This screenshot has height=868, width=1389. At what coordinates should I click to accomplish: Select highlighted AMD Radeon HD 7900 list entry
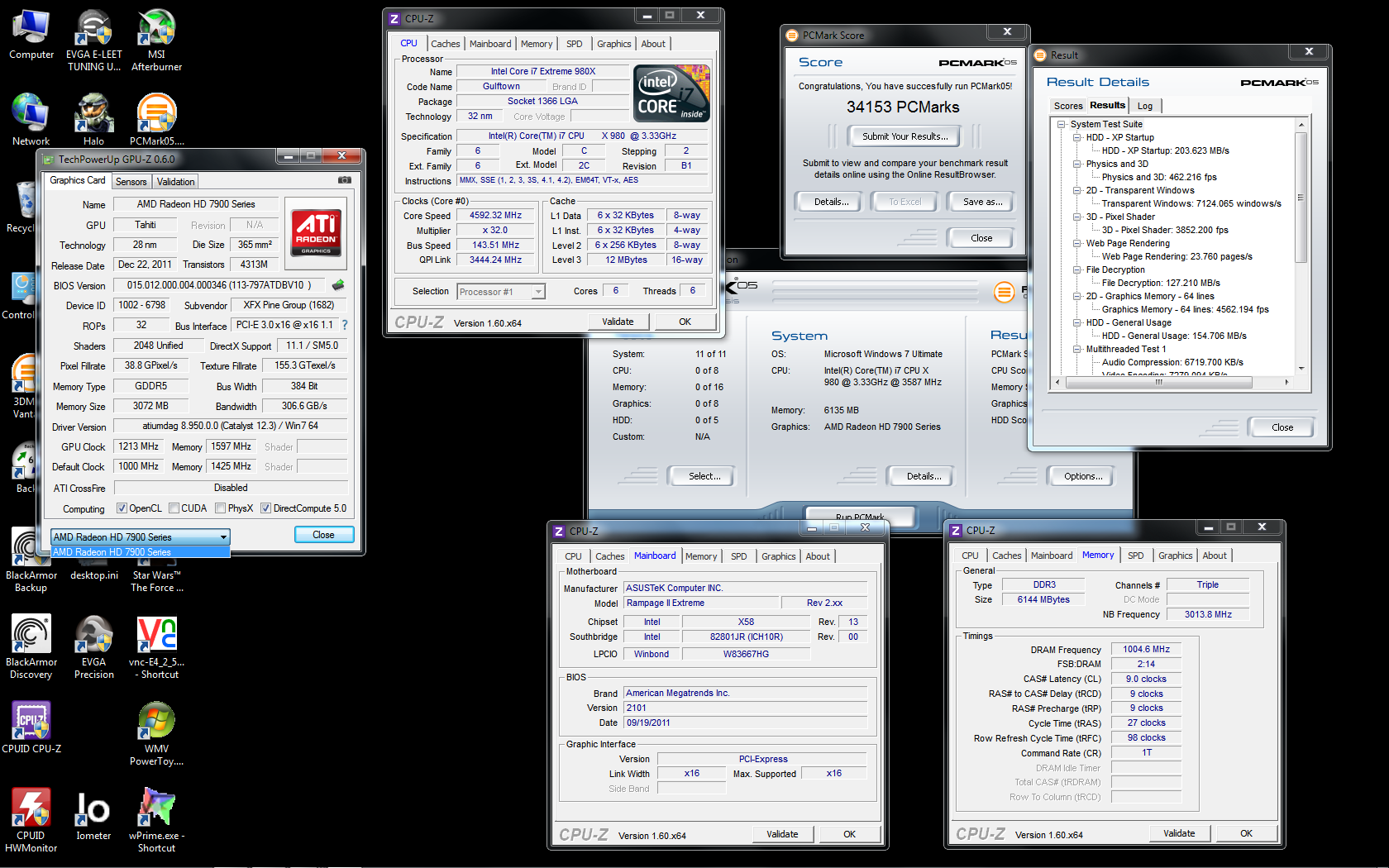[141, 552]
